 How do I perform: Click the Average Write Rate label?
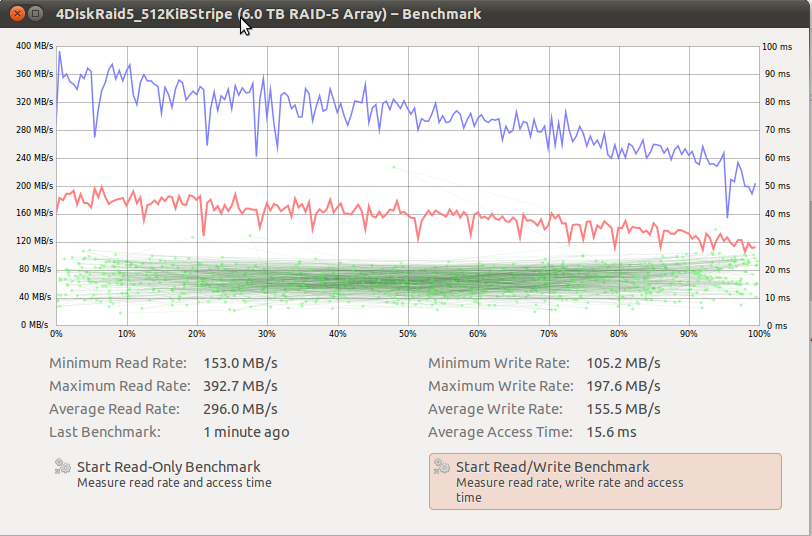click(495, 409)
